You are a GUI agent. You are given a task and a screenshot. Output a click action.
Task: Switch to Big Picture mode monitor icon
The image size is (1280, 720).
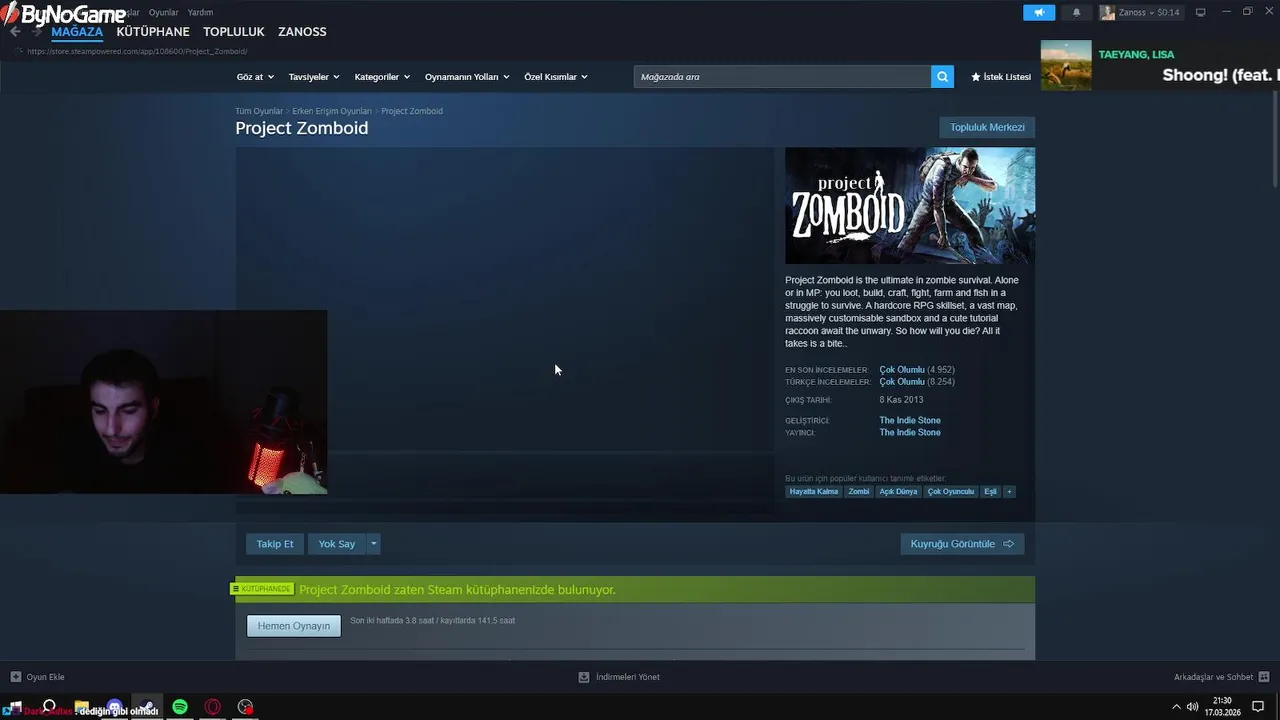[x=1201, y=12]
